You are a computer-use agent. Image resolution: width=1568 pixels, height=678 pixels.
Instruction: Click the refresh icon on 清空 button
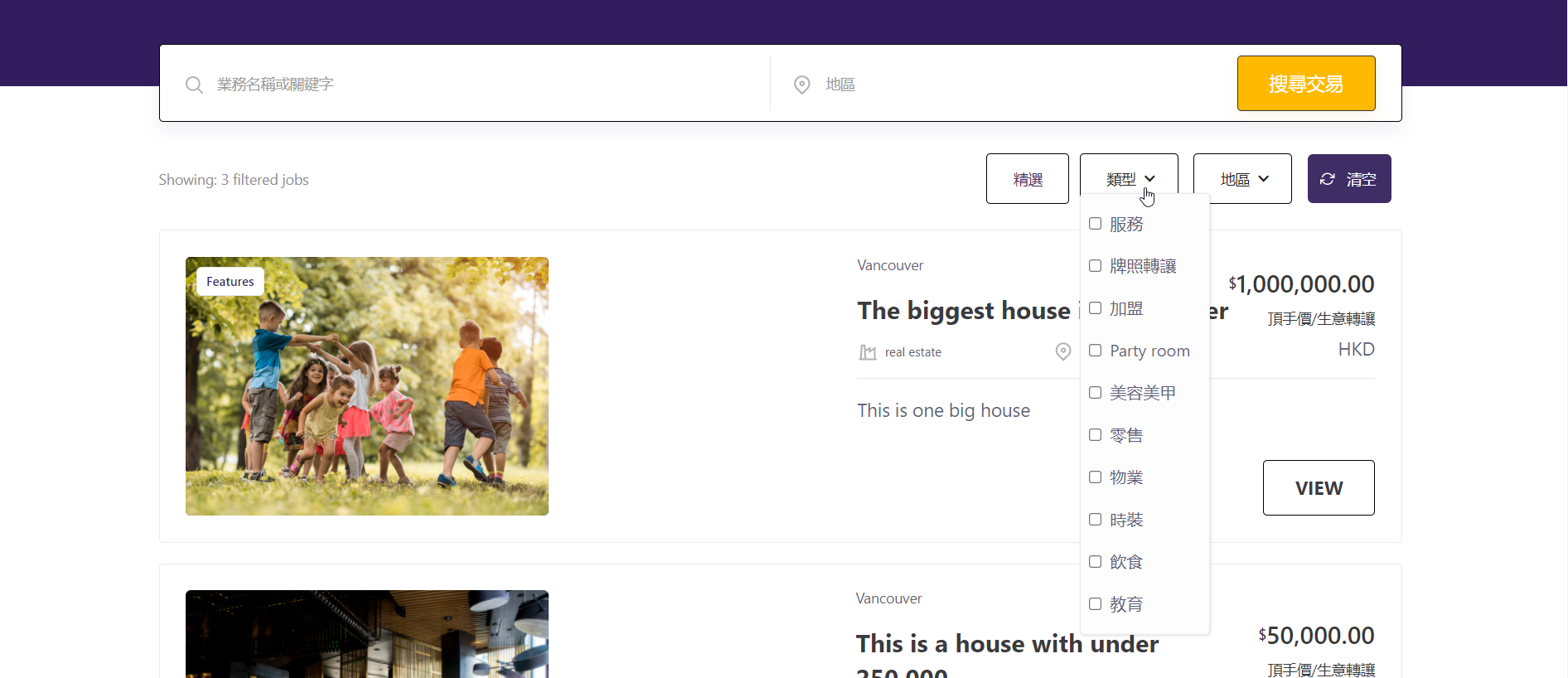[1327, 179]
